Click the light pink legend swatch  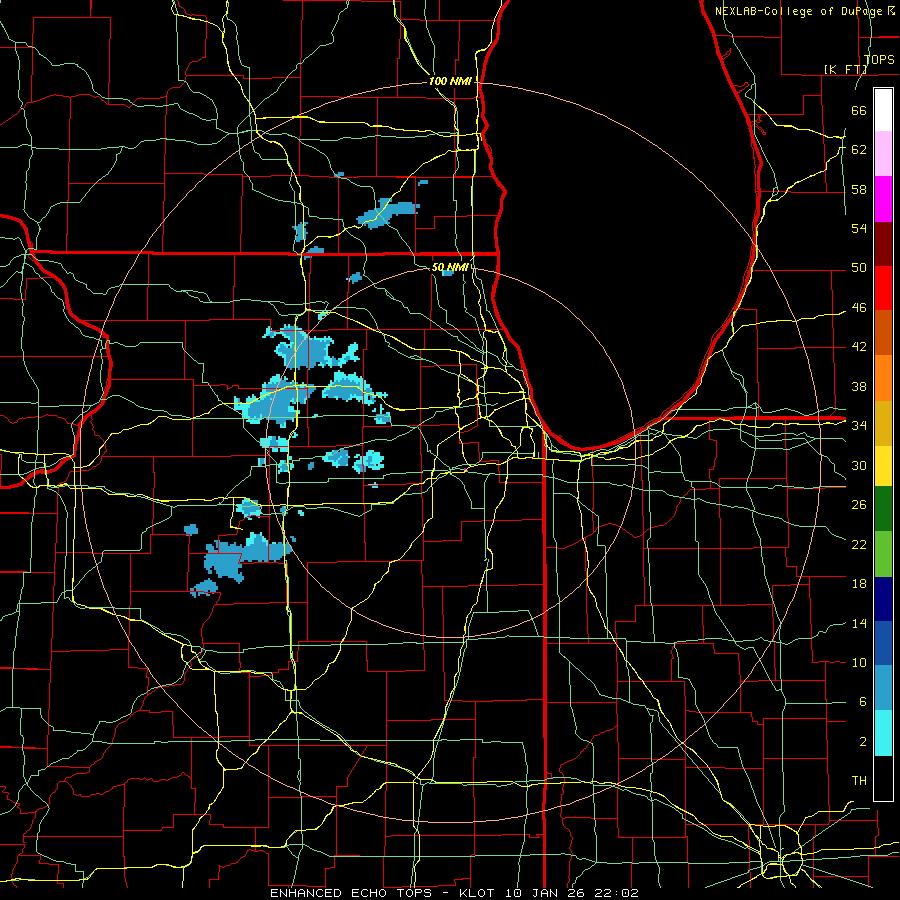click(x=883, y=153)
